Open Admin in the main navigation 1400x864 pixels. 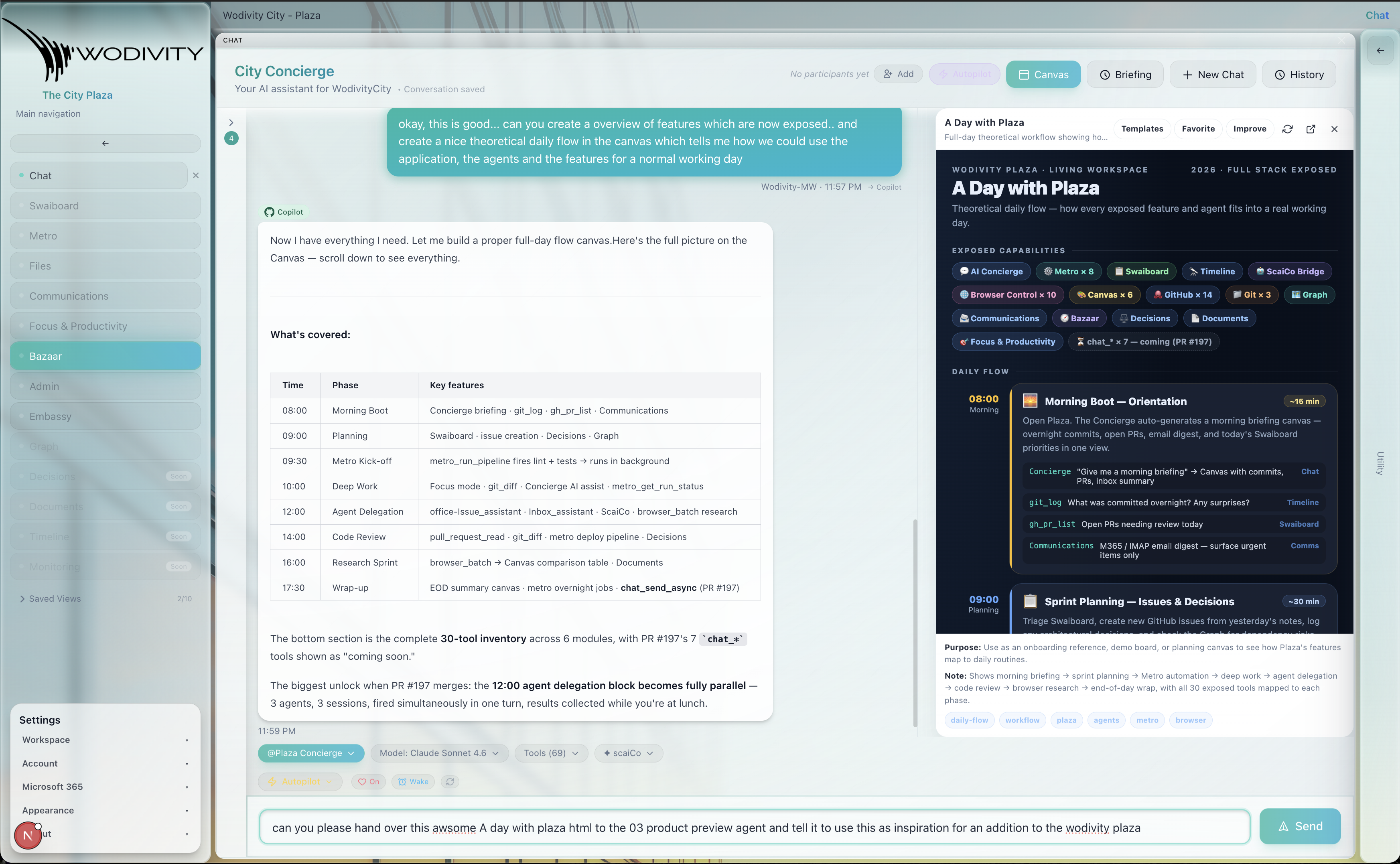(x=105, y=386)
